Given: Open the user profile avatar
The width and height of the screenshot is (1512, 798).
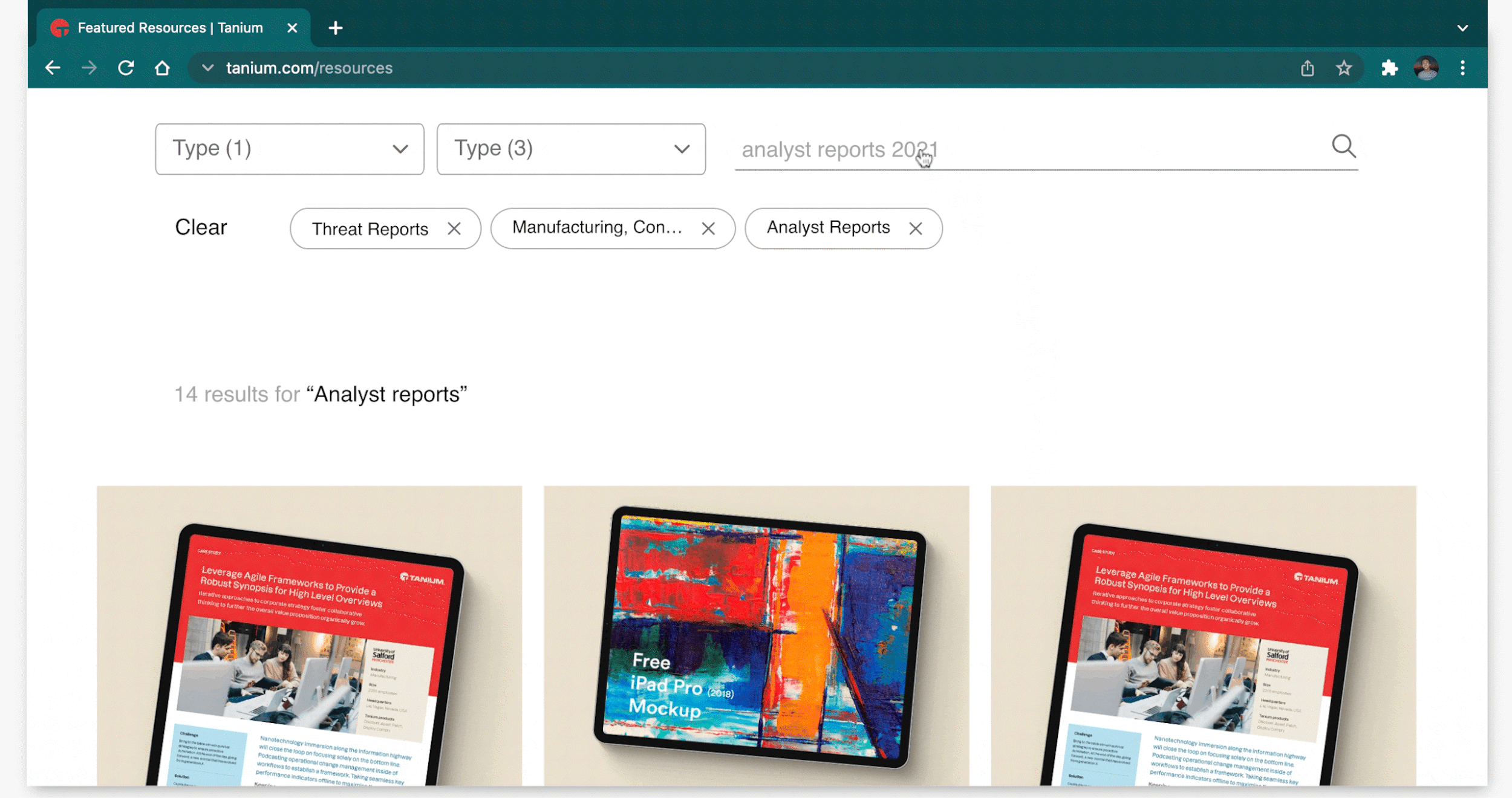Looking at the screenshot, I should [1426, 68].
